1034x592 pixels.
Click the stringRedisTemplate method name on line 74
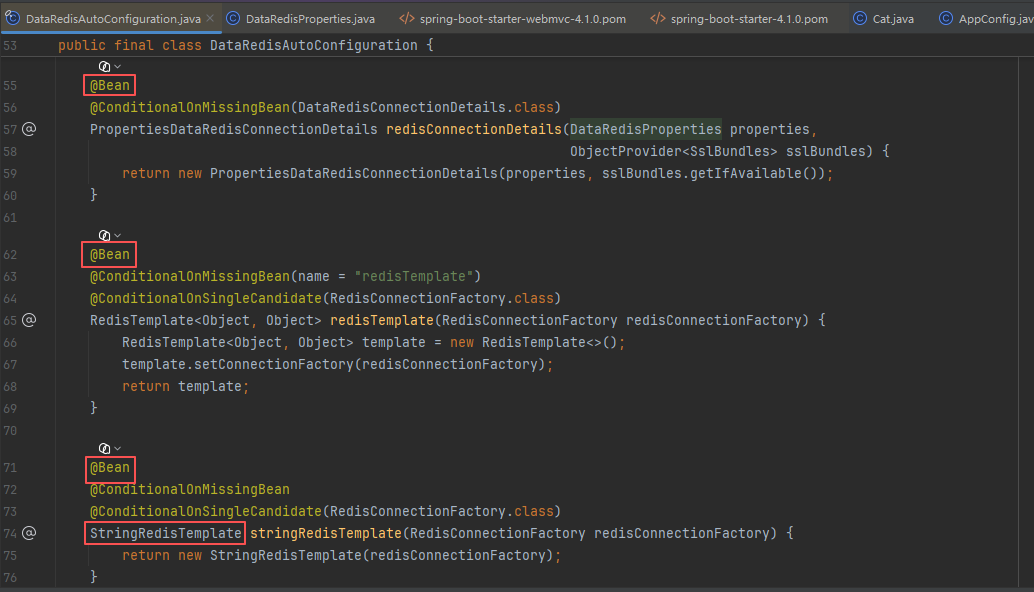click(326, 533)
